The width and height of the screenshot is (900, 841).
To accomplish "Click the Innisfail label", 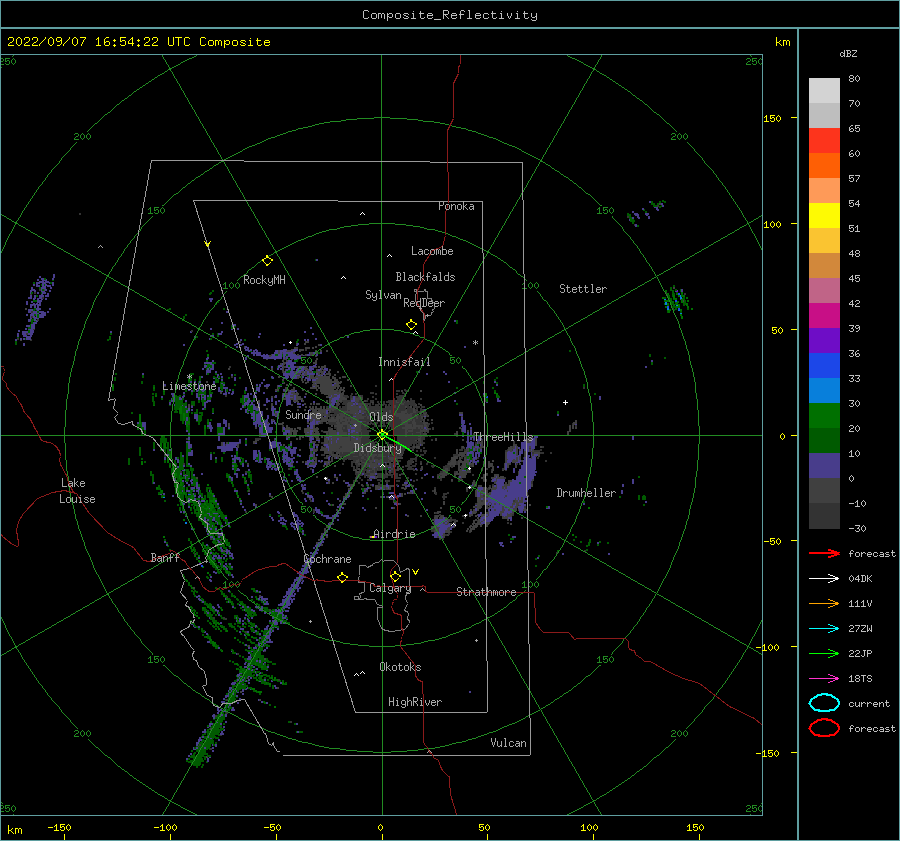I will pyautogui.click(x=404, y=362).
